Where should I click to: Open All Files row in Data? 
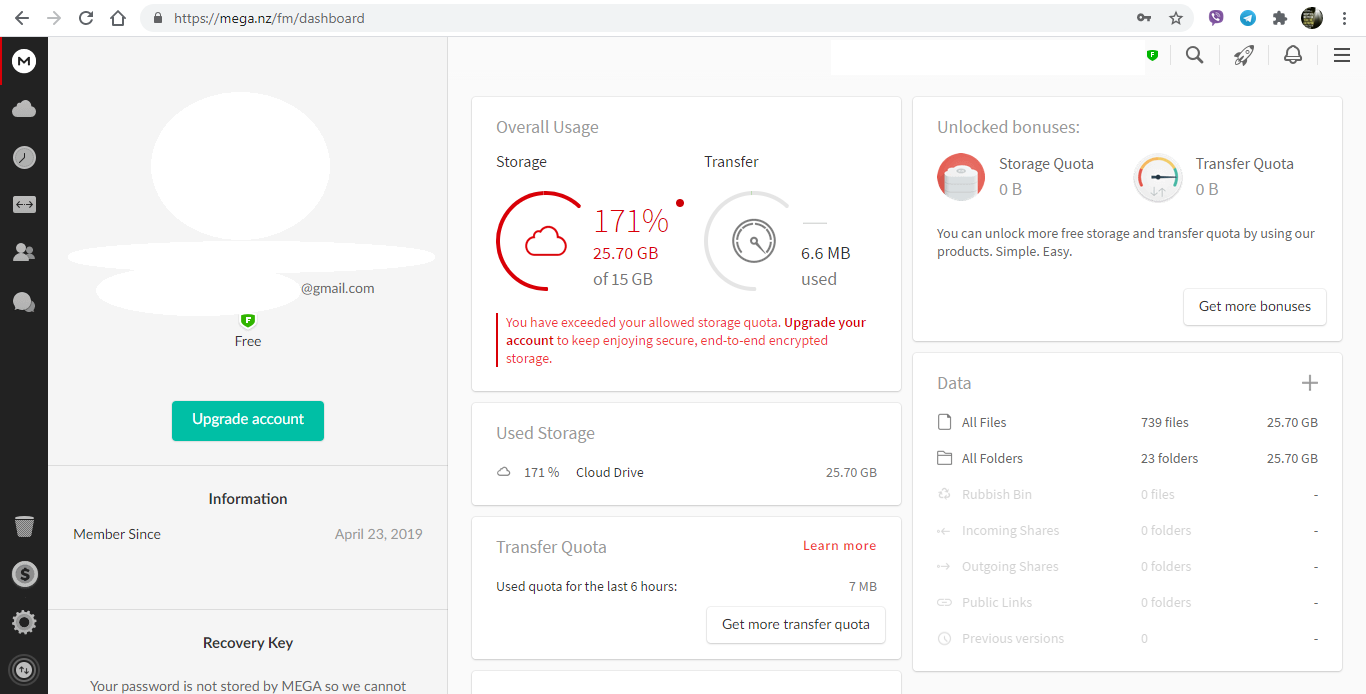pyautogui.click(x=1127, y=422)
